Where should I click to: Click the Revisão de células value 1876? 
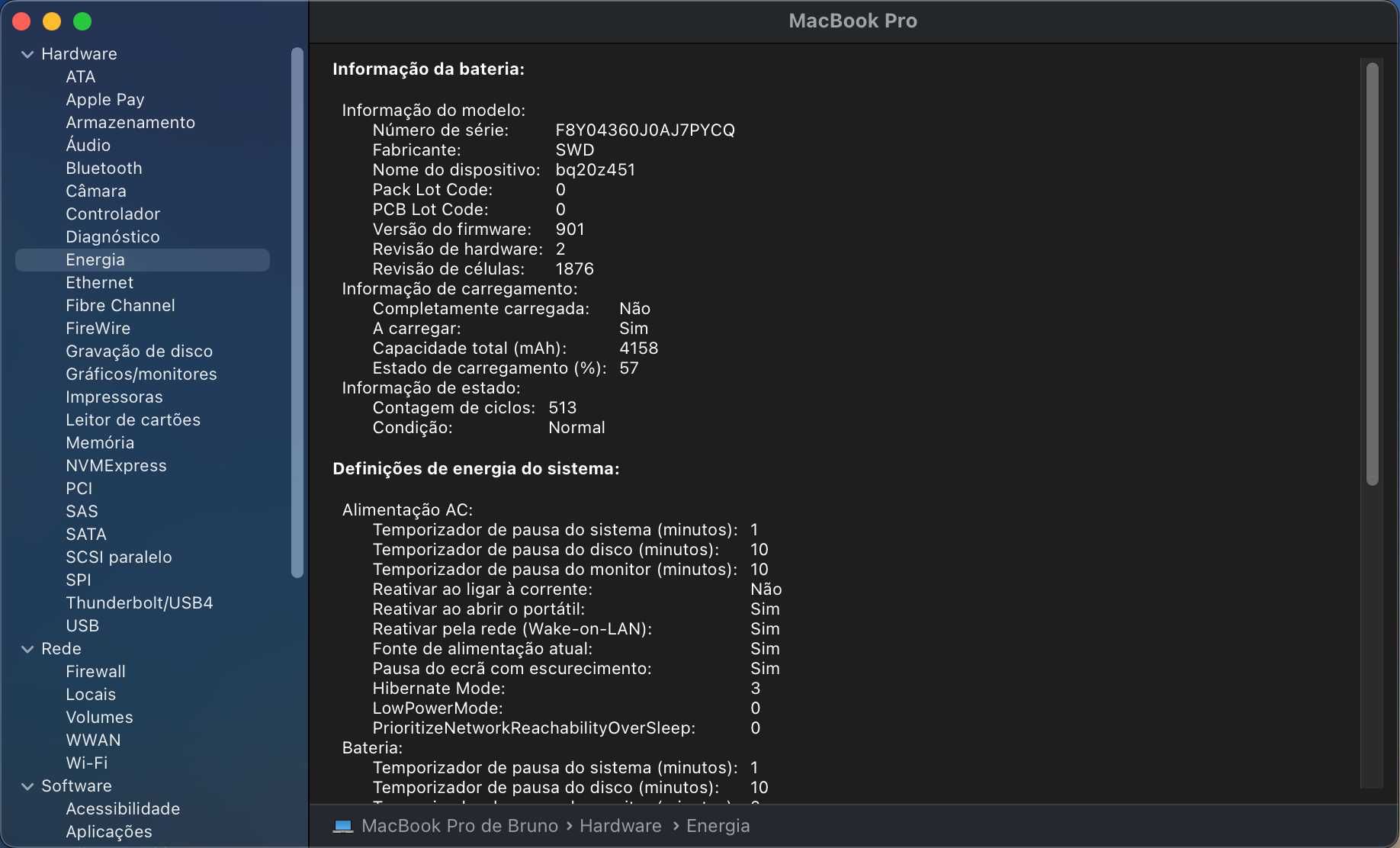tap(575, 269)
